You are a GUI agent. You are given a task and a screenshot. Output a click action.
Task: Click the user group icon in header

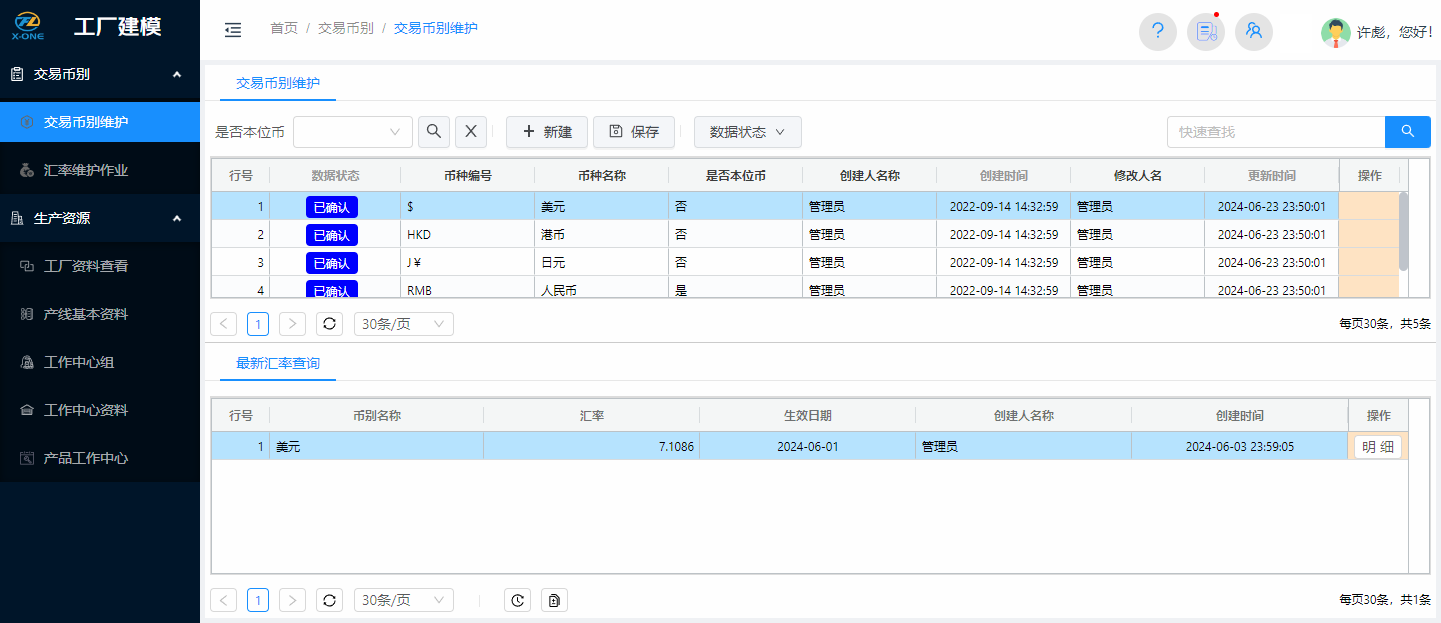pyautogui.click(x=1253, y=31)
